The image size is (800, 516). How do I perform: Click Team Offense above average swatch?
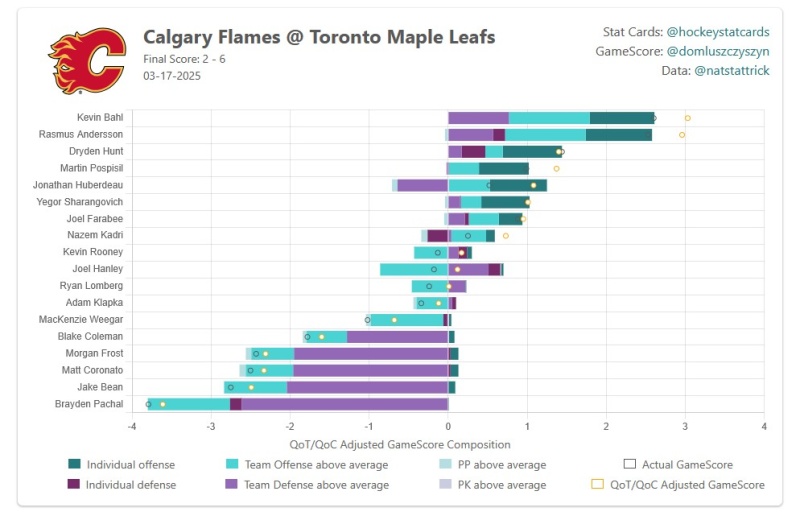(232, 465)
